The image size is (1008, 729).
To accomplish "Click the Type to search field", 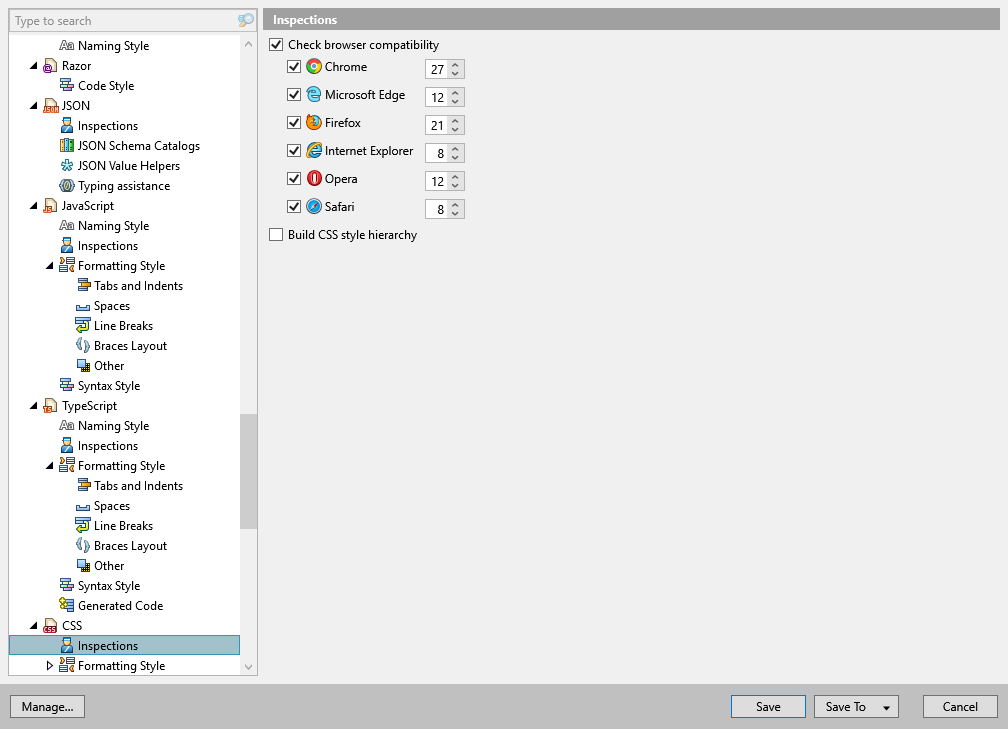I will point(125,21).
